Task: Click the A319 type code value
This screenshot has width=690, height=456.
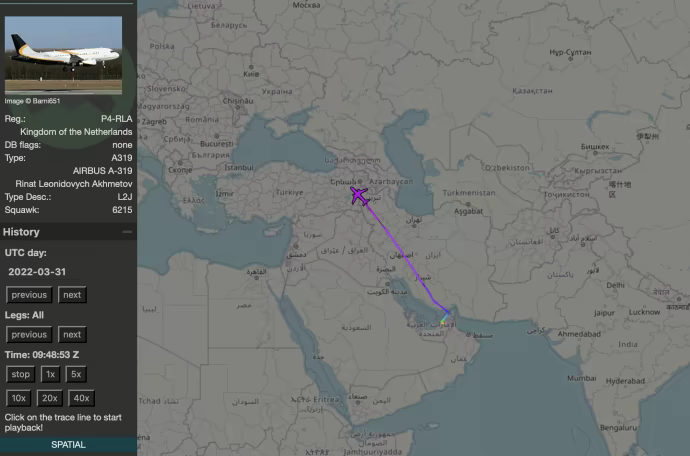Action: point(122,158)
